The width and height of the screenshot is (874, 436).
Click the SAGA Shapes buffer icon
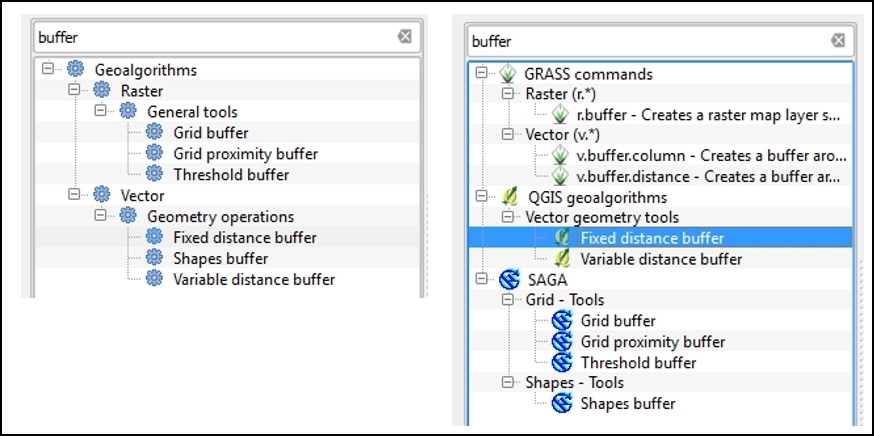[x=561, y=403]
